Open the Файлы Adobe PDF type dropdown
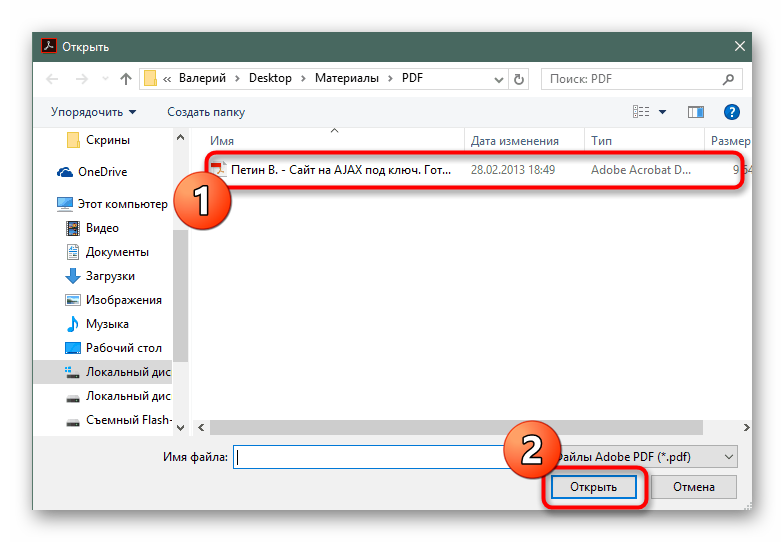This screenshot has height=542, width=784. tap(645, 456)
